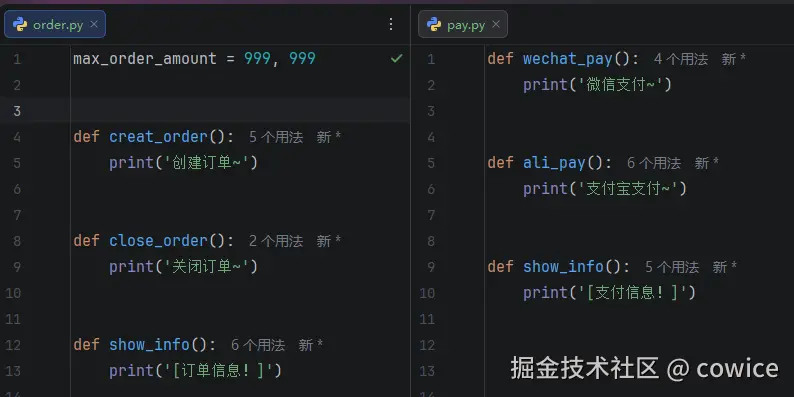Image resolution: width=794 pixels, height=397 pixels.
Task: Click the Python icon on pay.py tab
Action: (434, 24)
